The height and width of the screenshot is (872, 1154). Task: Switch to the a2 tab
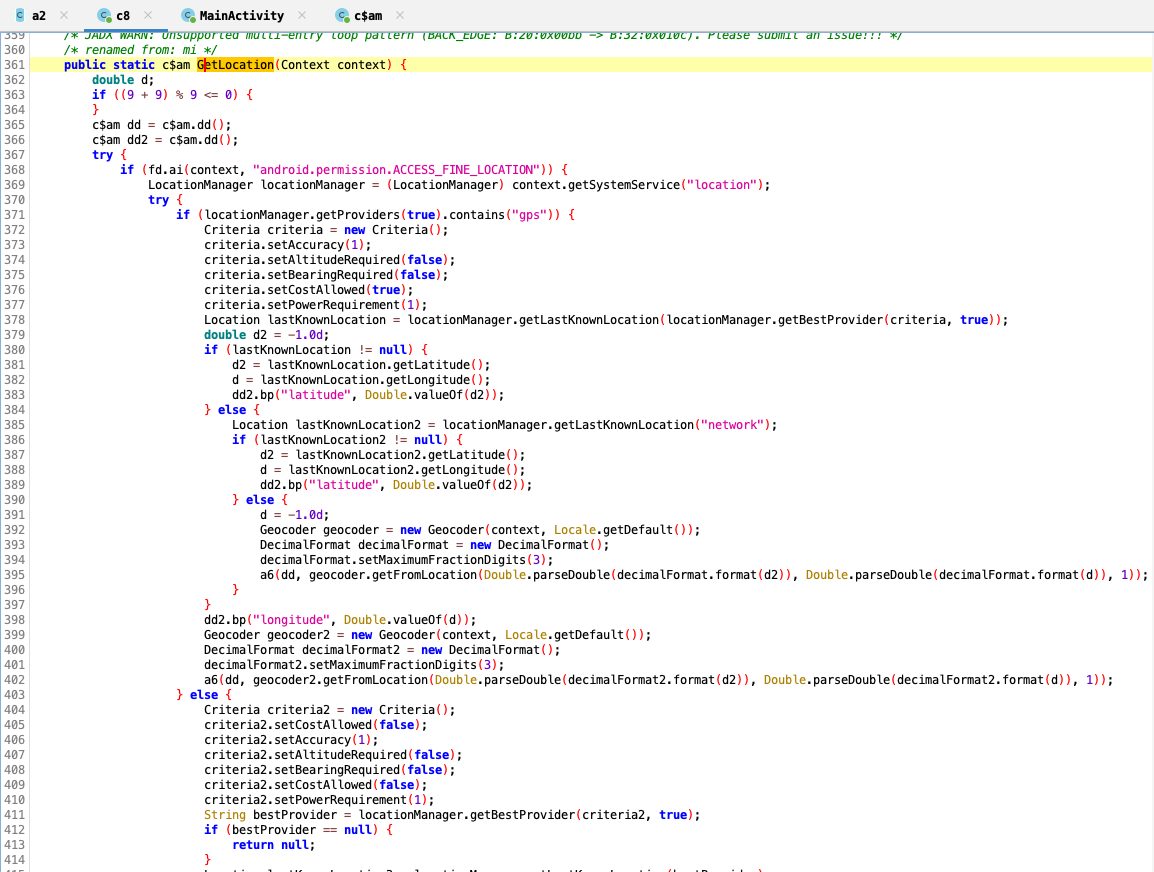coord(39,15)
